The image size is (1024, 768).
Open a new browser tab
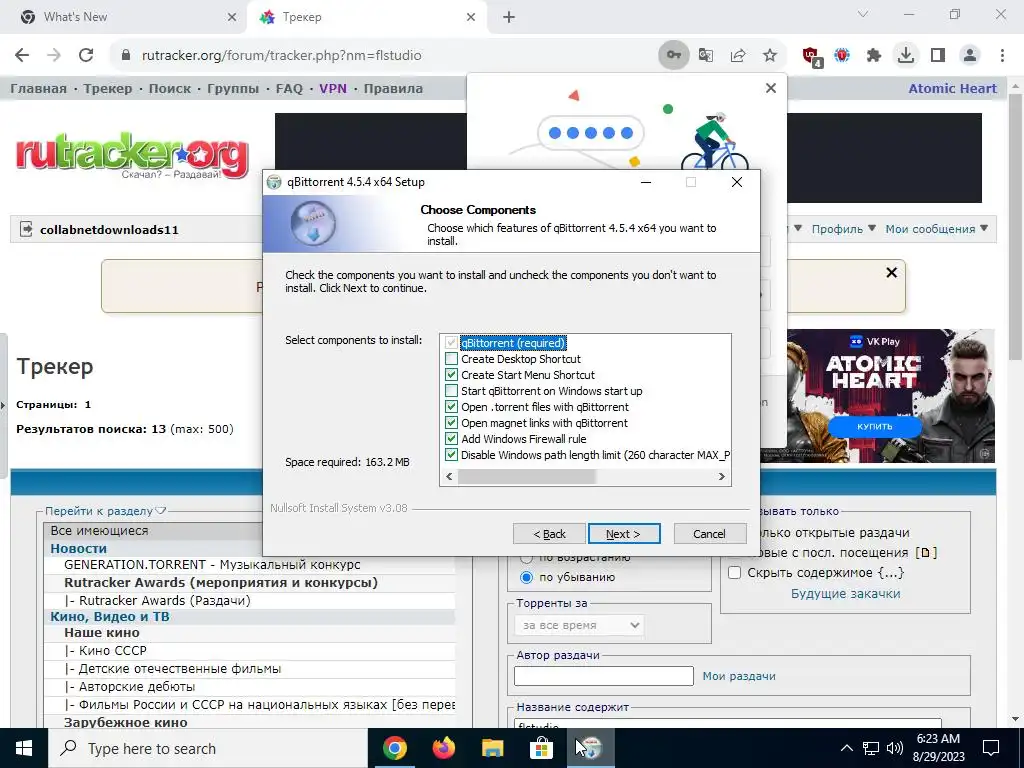pos(509,18)
